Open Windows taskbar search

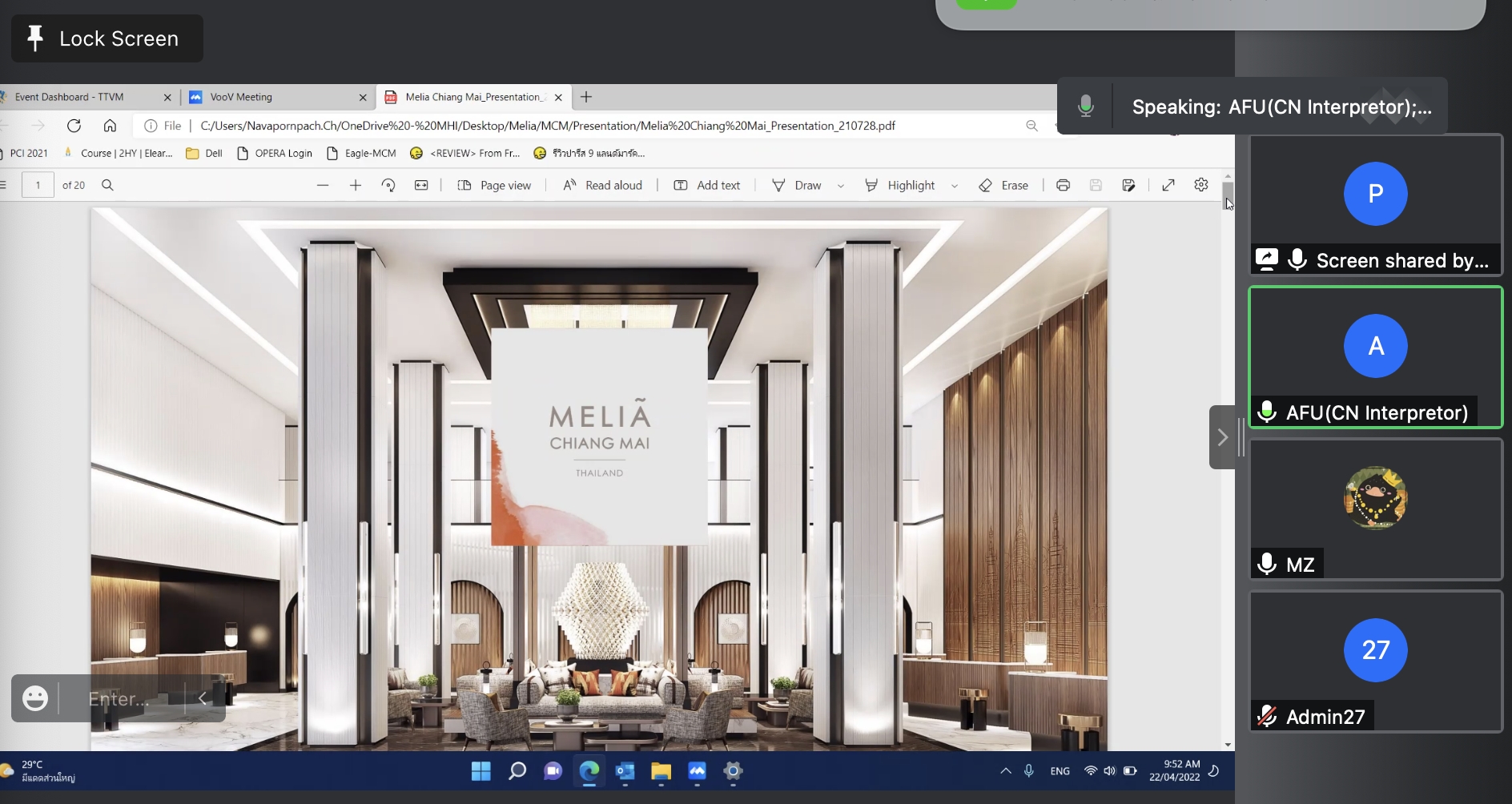517,771
